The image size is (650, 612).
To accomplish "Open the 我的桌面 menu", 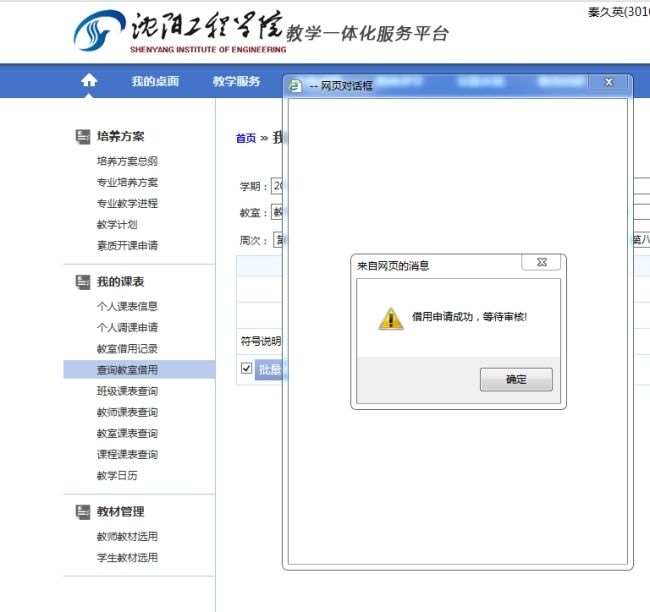I will pyautogui.click(x=155, y=82).
